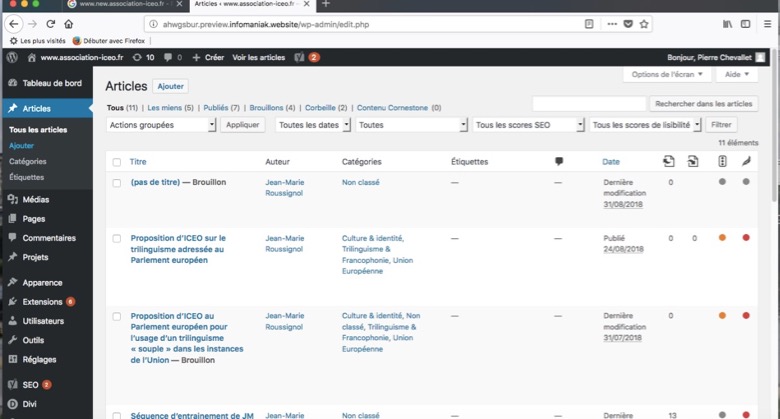Click the Appliquer button
Screen dimensions: 780x419
(x=243, y=125)
